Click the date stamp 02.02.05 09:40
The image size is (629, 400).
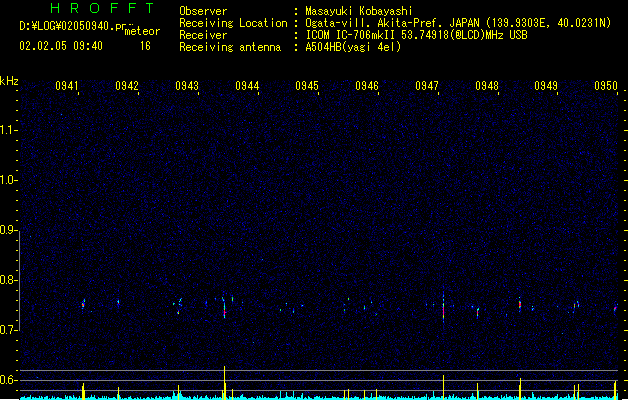click(61, 46)
